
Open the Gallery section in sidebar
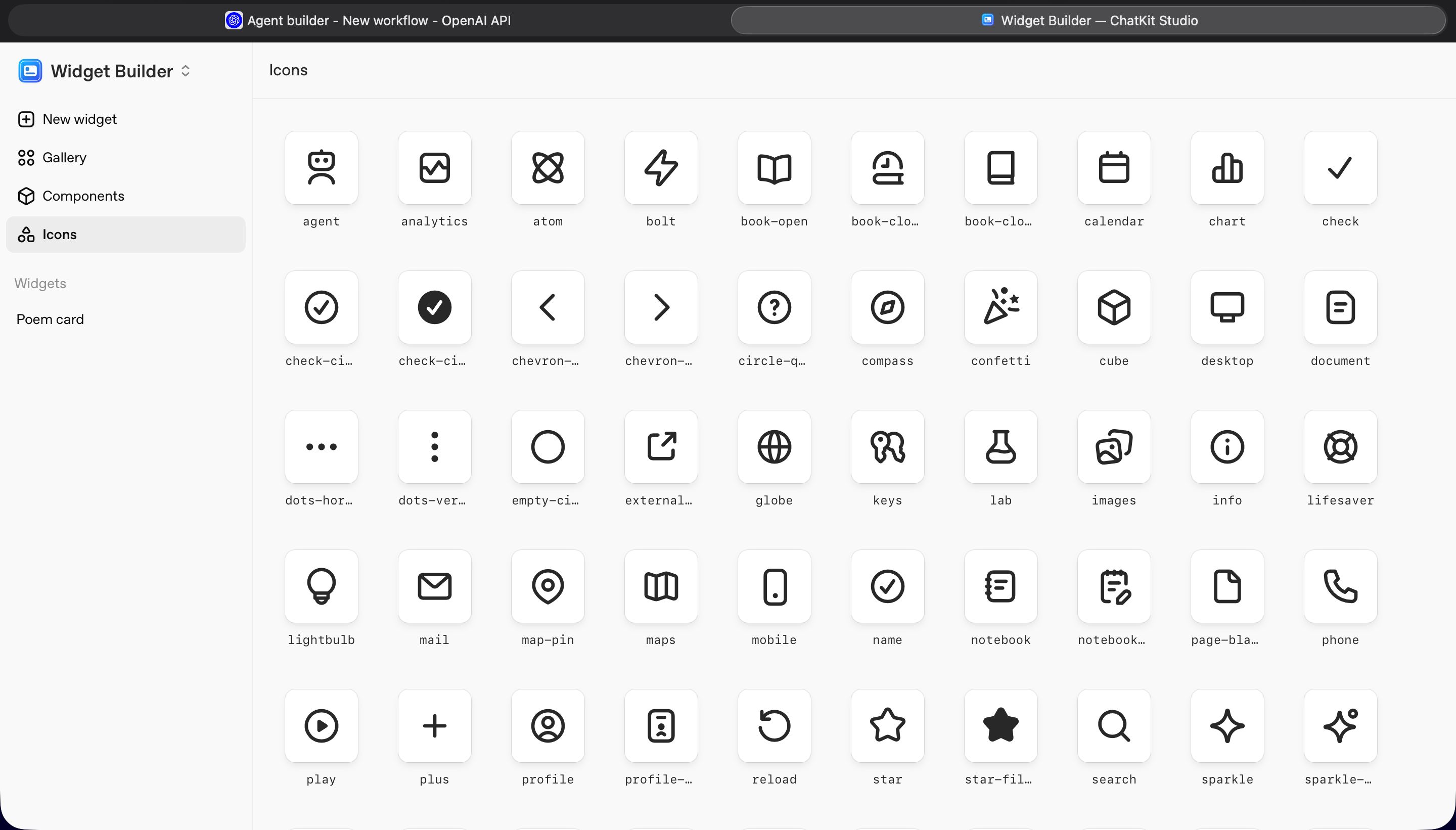coord(64,157)
